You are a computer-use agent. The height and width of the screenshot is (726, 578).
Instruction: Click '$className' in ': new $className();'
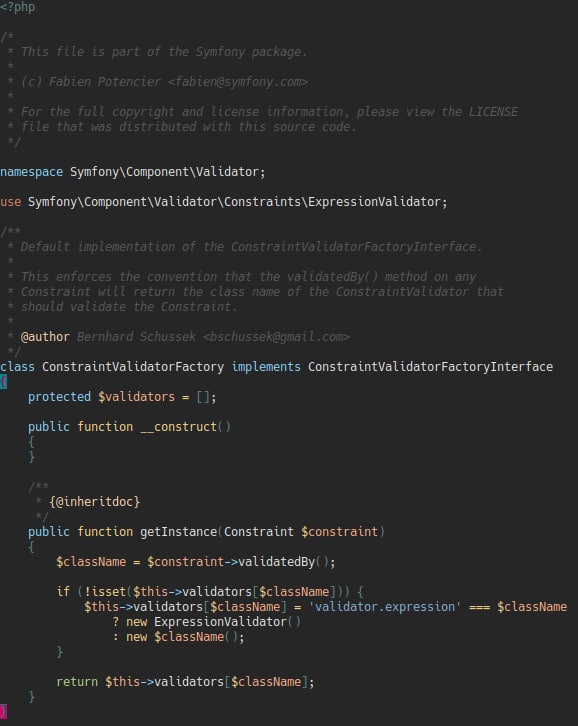[x=188, y=637]
